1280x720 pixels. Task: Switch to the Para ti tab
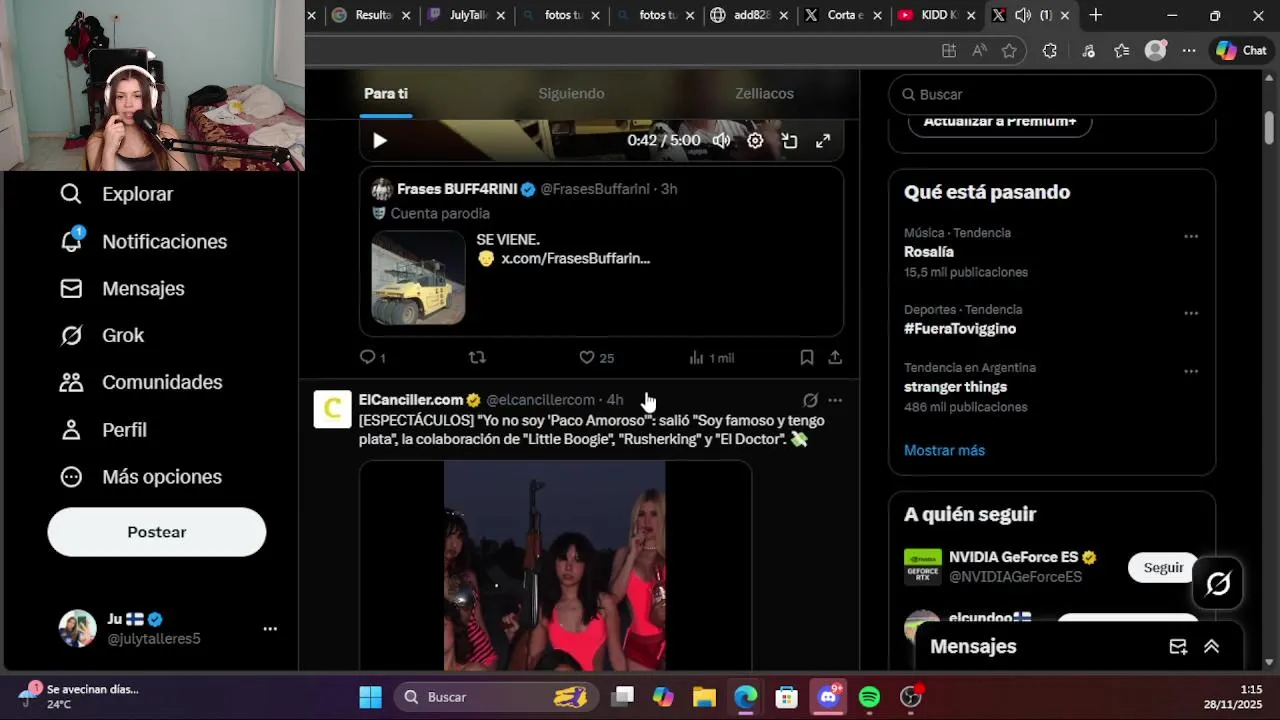(x=386, y=93)
